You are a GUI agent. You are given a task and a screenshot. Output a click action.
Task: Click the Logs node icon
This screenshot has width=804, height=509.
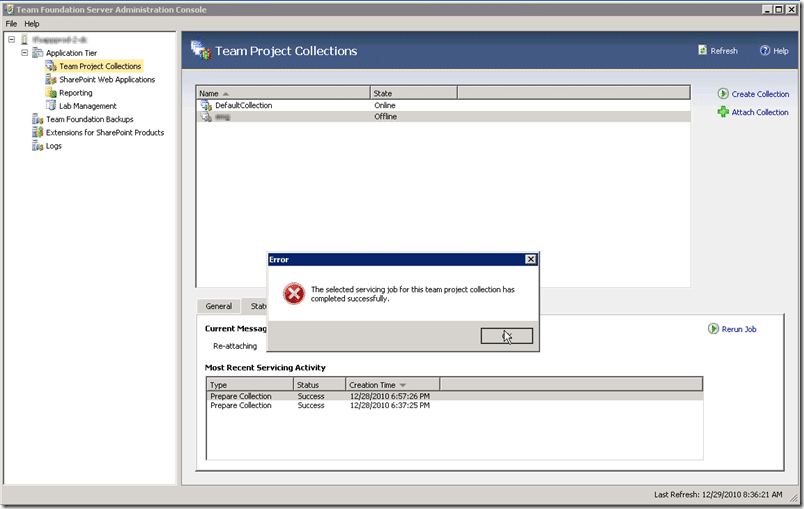pyautogui.click(x=37, y=146)
